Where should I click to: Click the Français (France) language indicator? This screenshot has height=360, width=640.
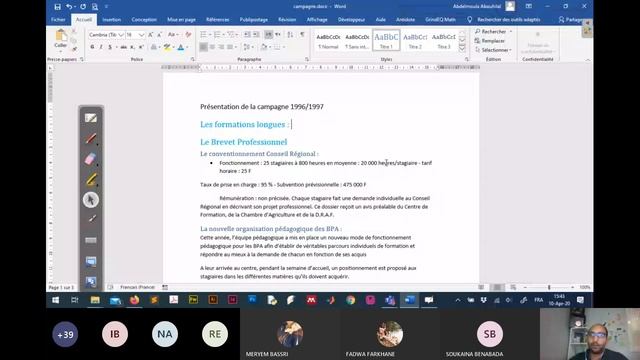tap(137, 287)
